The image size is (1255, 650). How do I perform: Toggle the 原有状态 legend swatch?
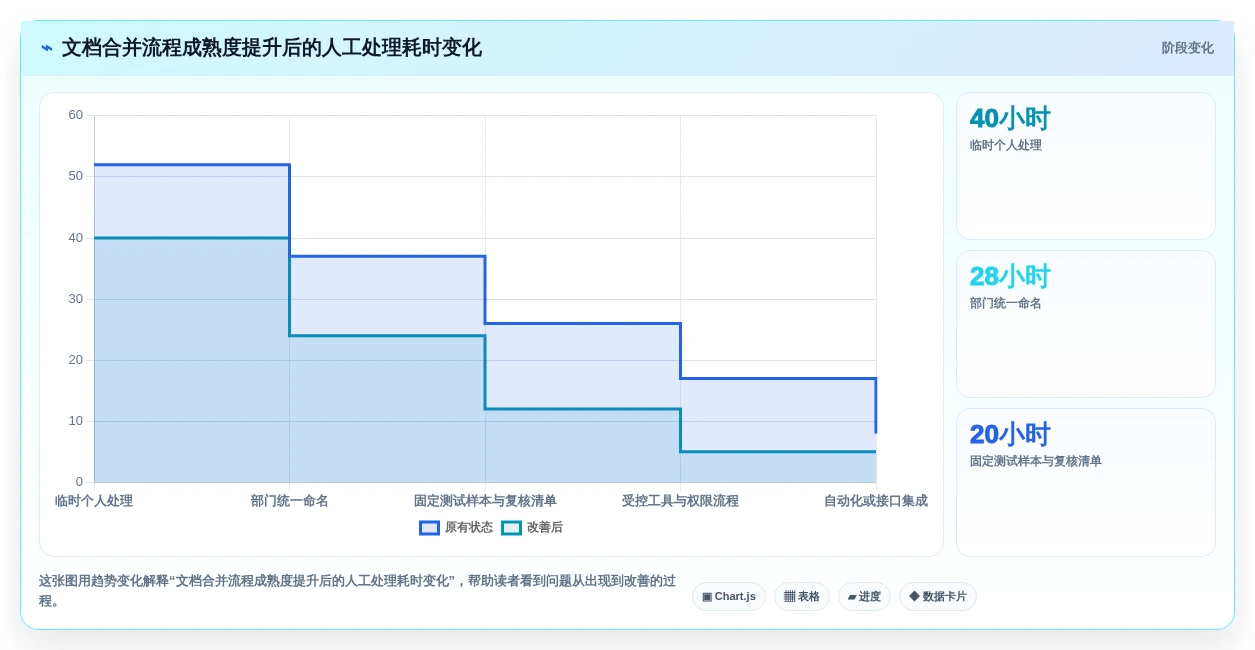pyautogui.click(x=429, y=528)
